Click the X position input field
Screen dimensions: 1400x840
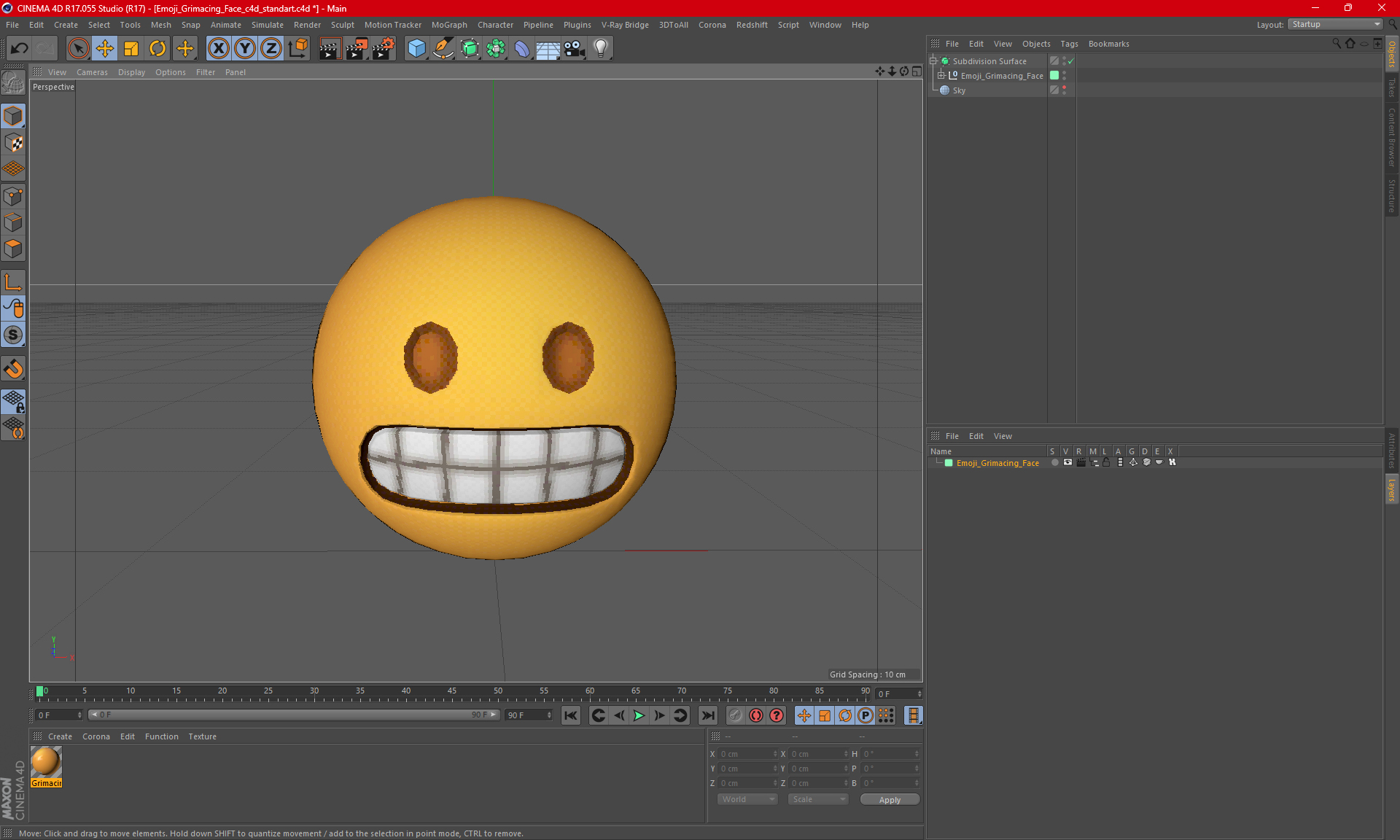click(748, 754)
